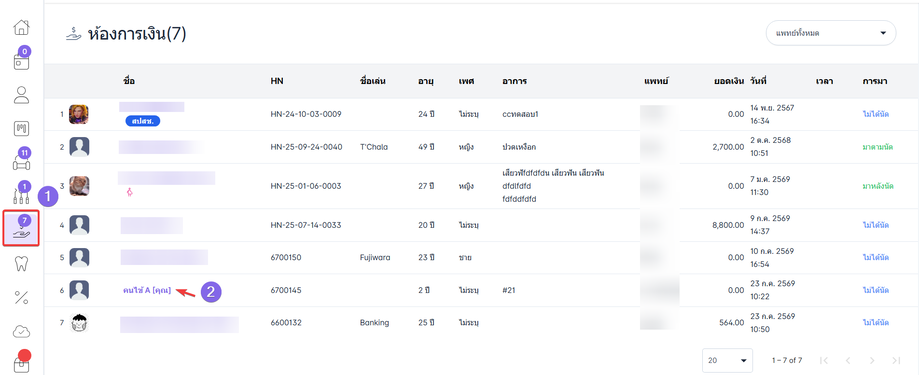This screenshot has height=375, width=919.
Task: Click the ยอดเงิน column header
Action: [729, 81]
